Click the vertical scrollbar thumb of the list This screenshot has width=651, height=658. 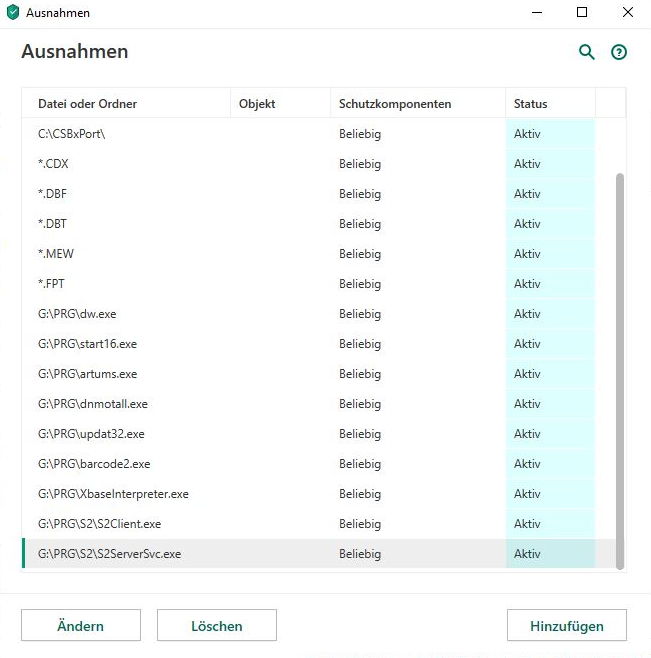[x=620, y=371]
